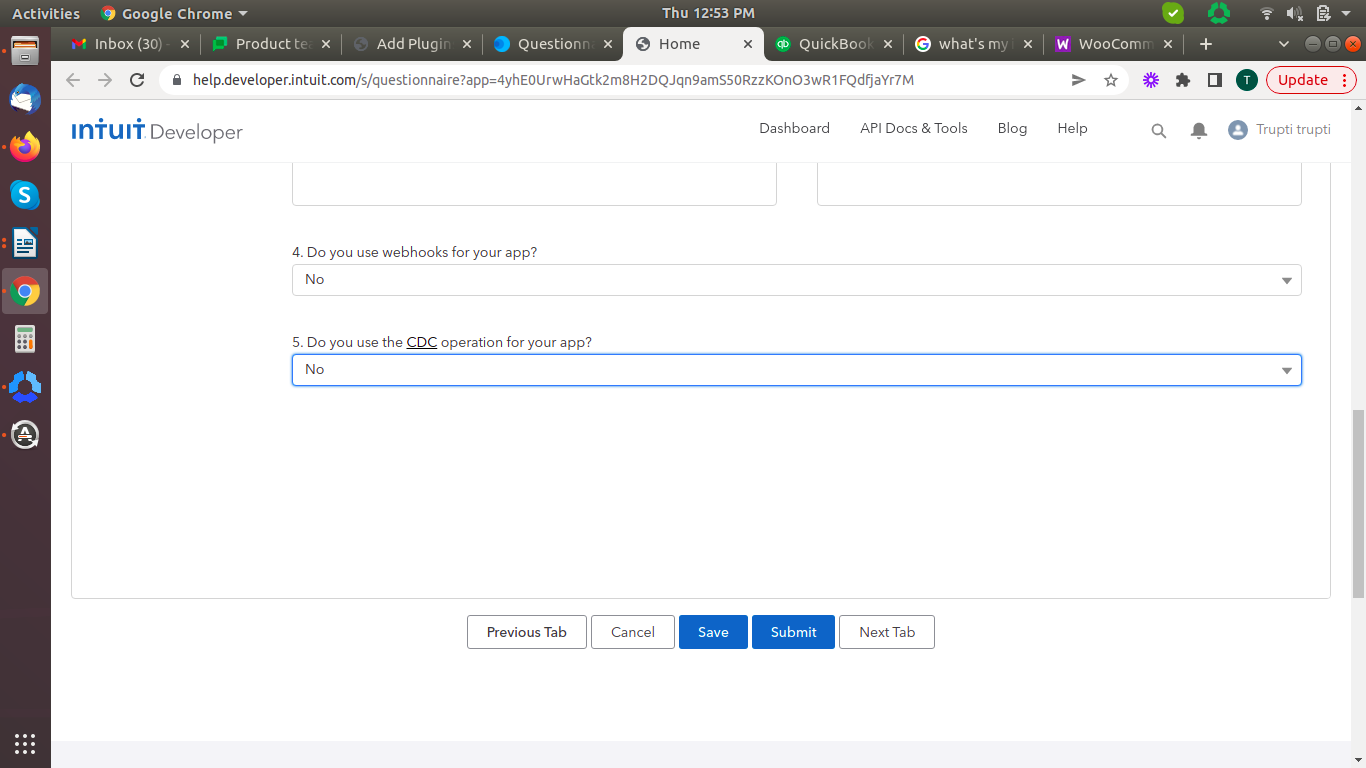The height and width of the screenshot is (768, 1366).
Task: Open the CDC operation dropdown
Action: pyautogui.click(x=796, y=370)
